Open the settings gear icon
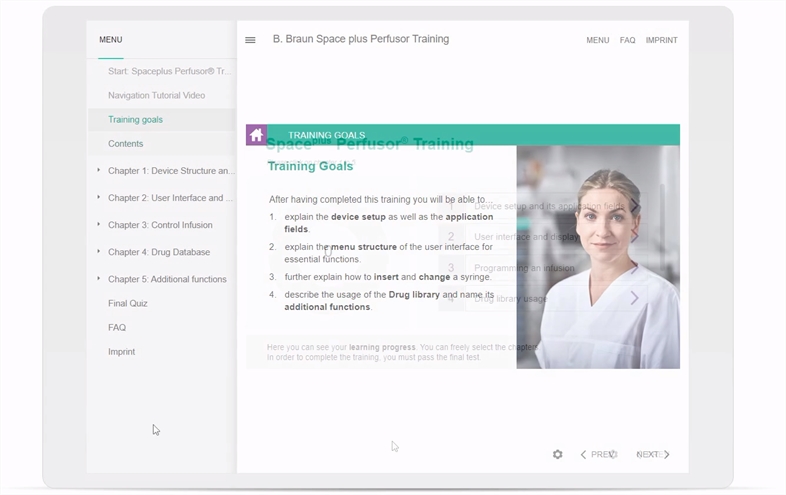This screenshot has width=786, height=495. pyautogui.click(x=557, y=454)
